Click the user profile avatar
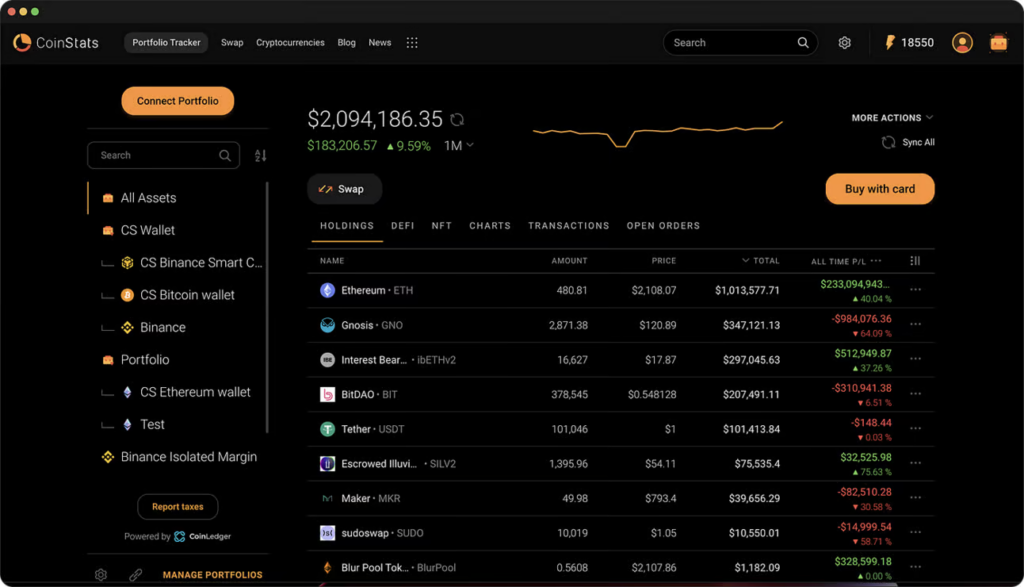1024x587 pixels. [x=962, y=43]
